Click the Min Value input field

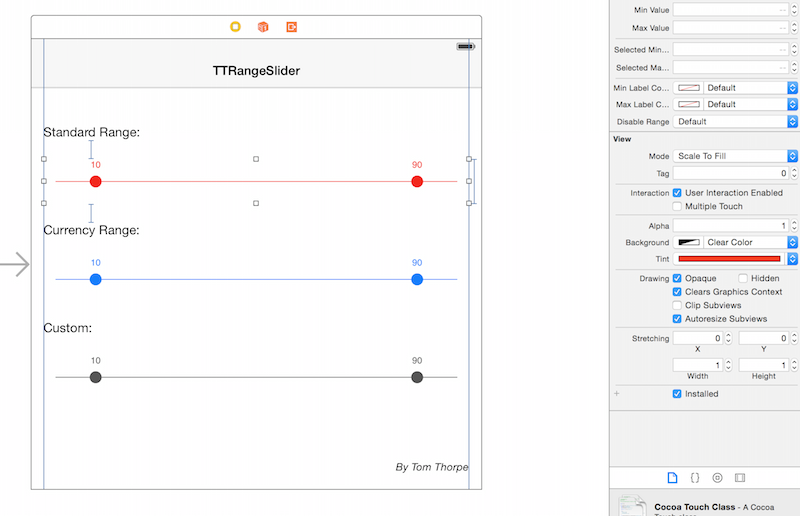click(731, 10)
